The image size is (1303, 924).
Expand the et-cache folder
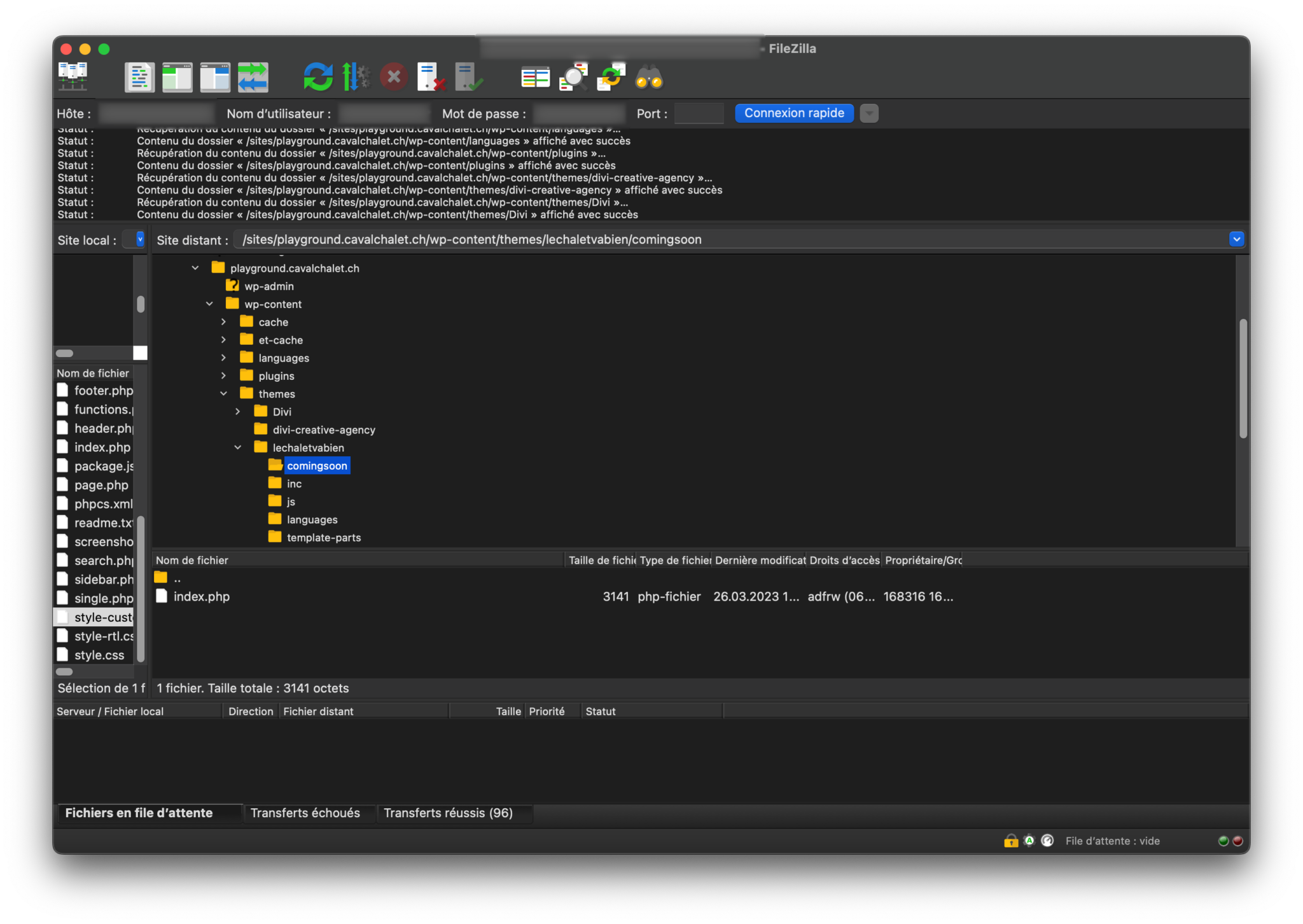point(223,340)
